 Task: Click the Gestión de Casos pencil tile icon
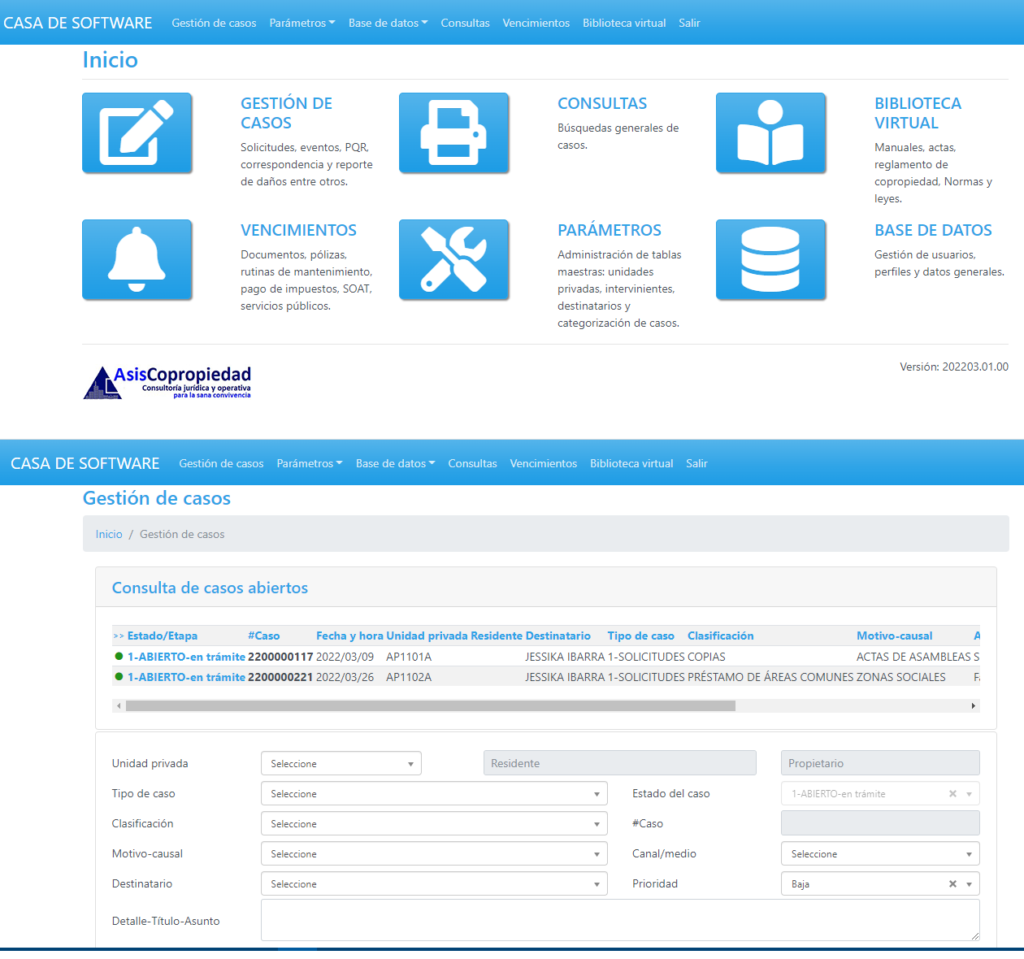[x=137, y=133]
